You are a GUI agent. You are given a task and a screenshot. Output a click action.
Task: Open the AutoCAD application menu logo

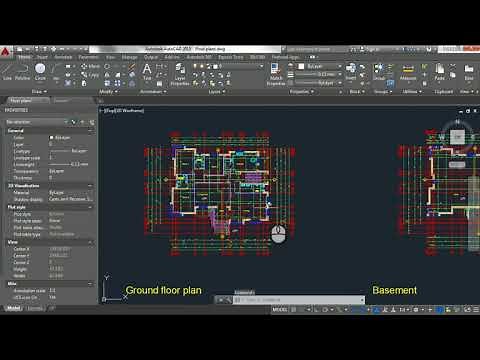(x=6, y=52)
